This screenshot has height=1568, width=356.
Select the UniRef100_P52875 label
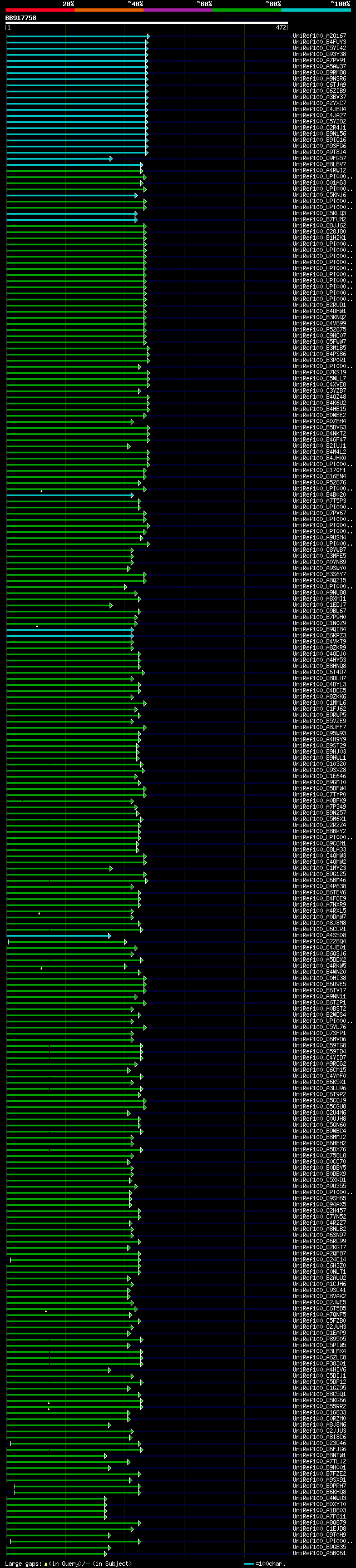pyautogui.click(x=319, y=329)
